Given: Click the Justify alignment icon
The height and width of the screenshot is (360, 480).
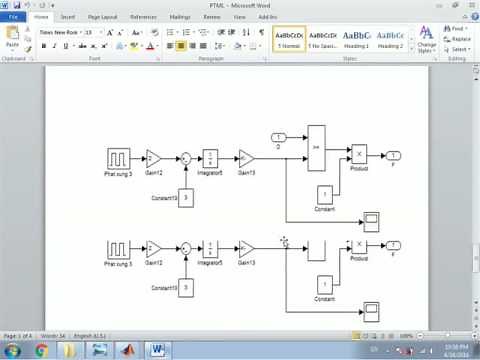Looking at the screenshot, I should [203, 46].
